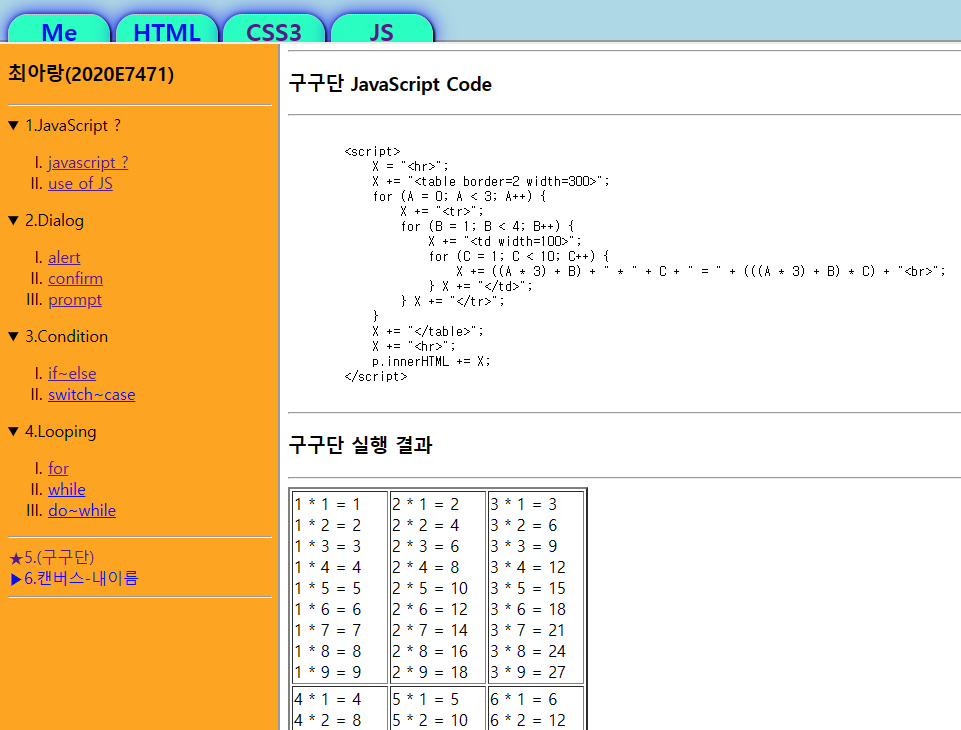961x730 pixels.
Task: Click the table border=2 width=300 code line
Action: click(491, 181)
